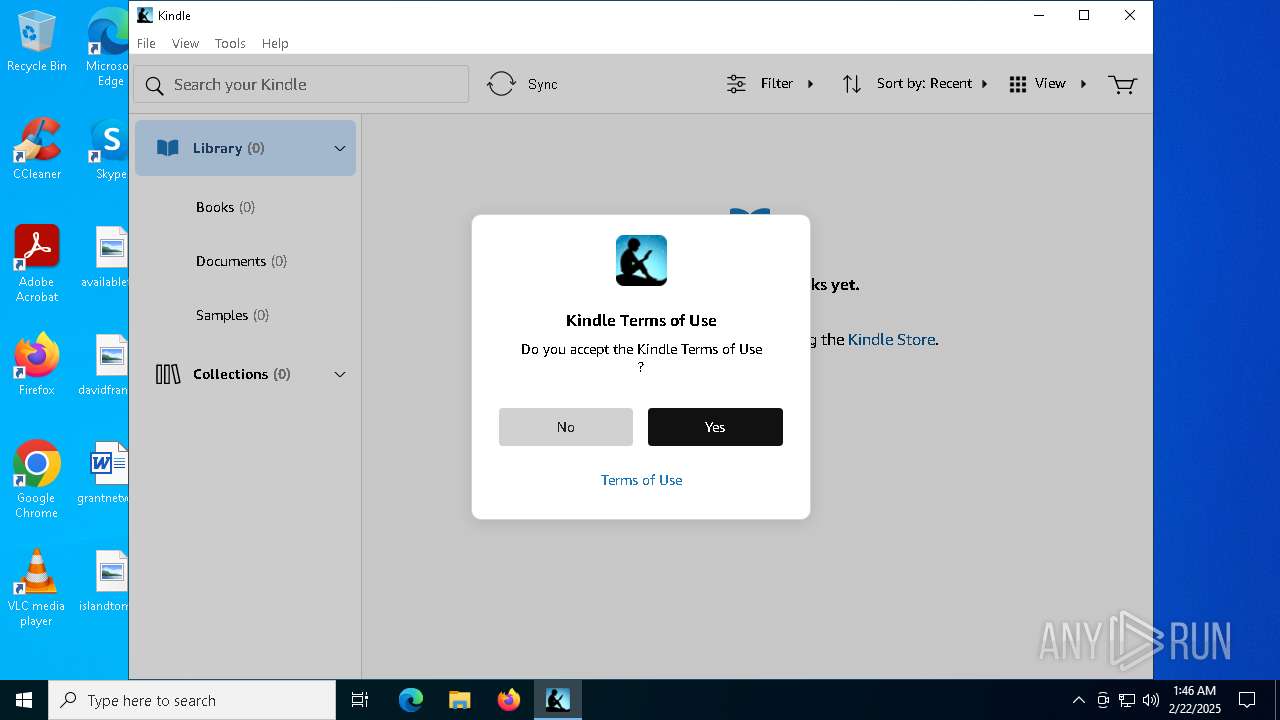Screen dimensions: 1280x720
Task: Select Microsoft Edge desktop shortcut
Action: click(107, 48)
